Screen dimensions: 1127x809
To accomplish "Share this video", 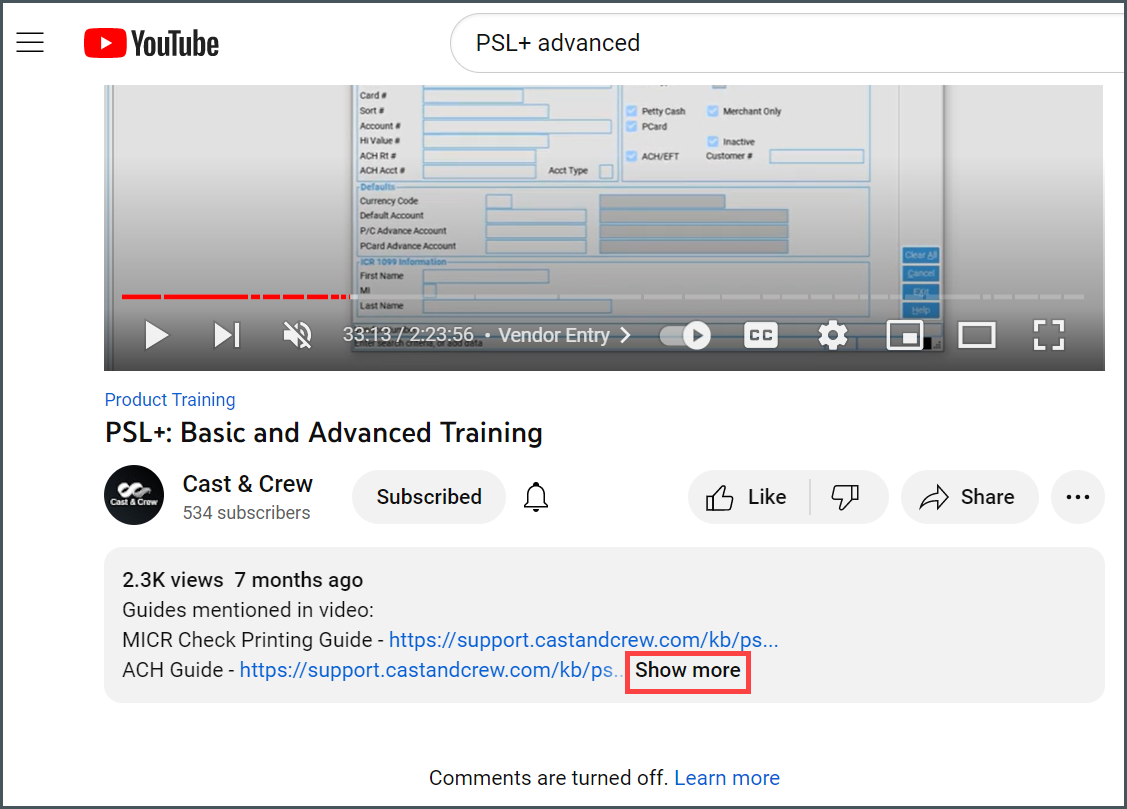I will tap(969, 497).
